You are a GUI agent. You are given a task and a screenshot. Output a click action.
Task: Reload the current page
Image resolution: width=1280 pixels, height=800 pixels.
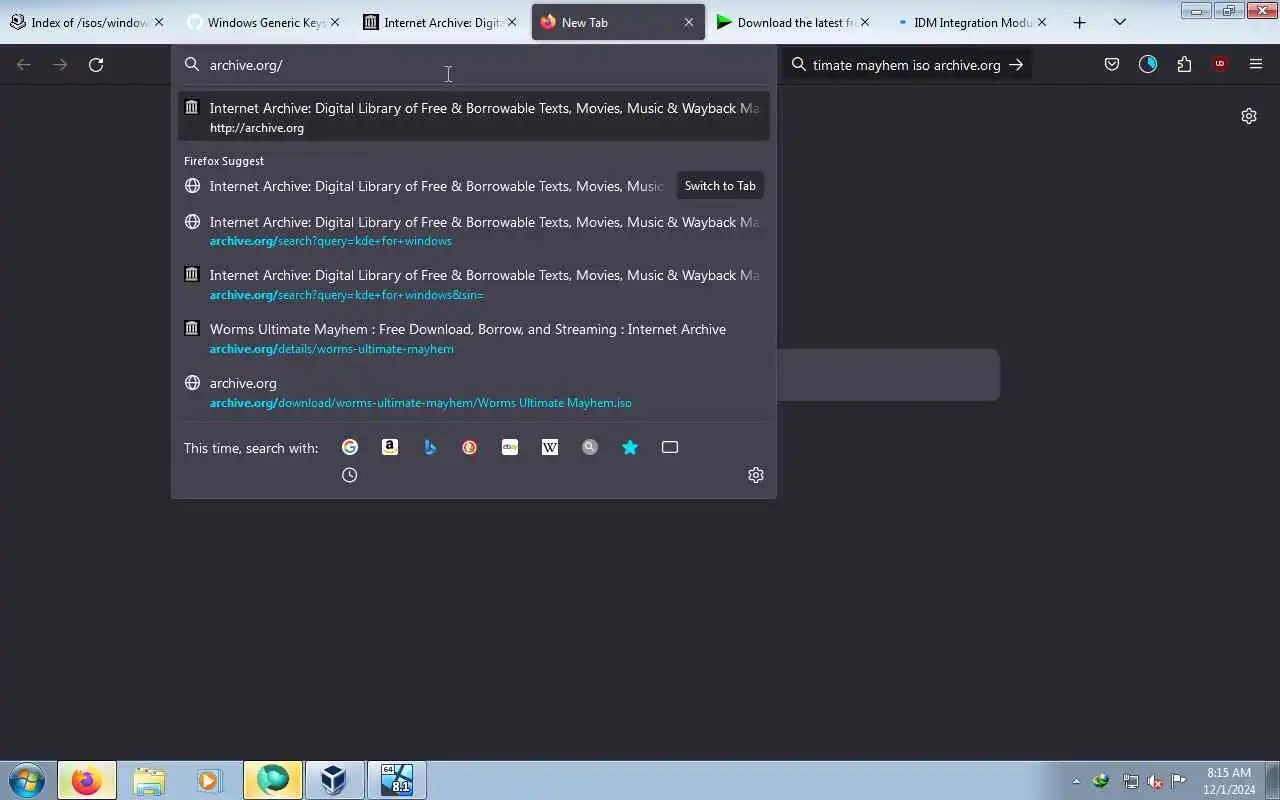click(96, 64)
